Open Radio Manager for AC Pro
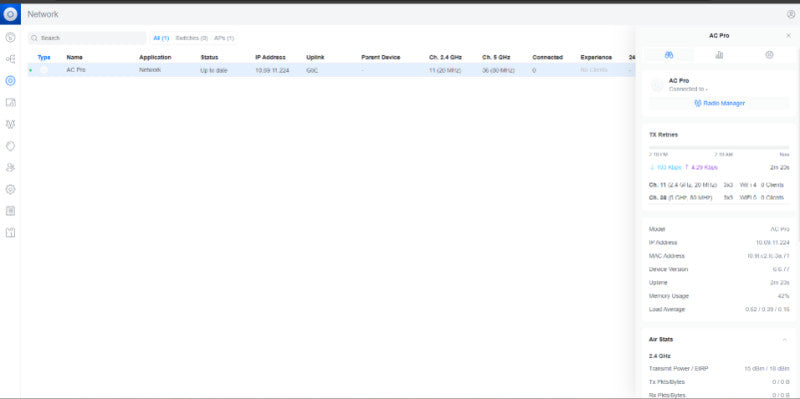This screenshot has width=800, height=399. [x=719, y=103]
